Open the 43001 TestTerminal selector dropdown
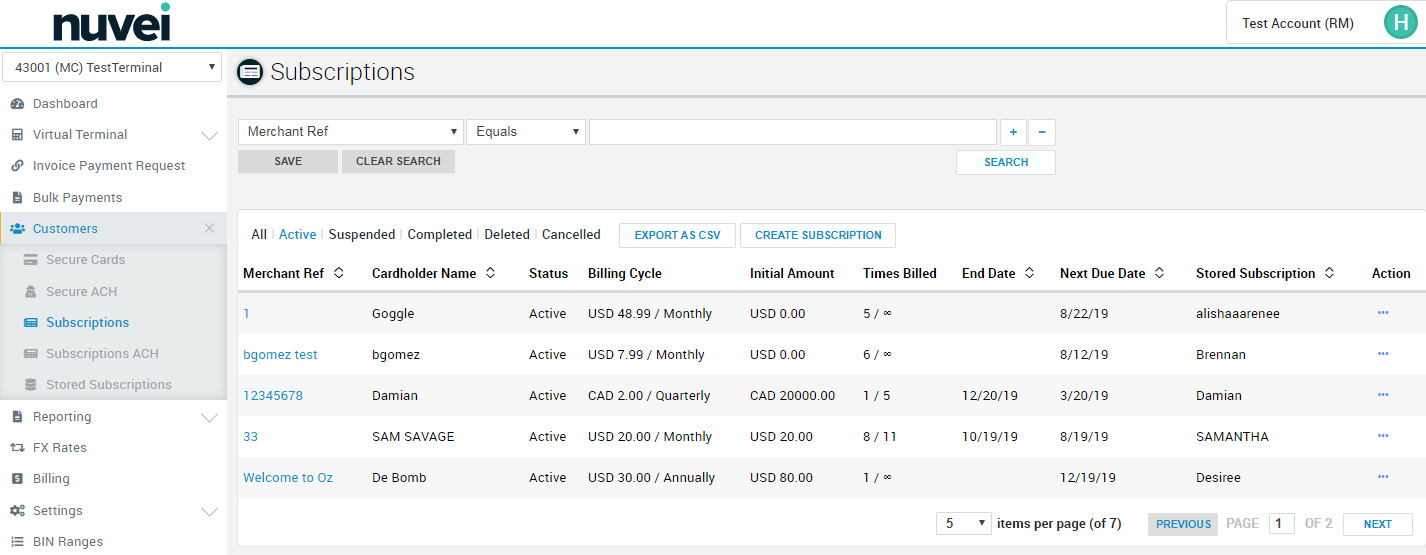 pos(112,68)
